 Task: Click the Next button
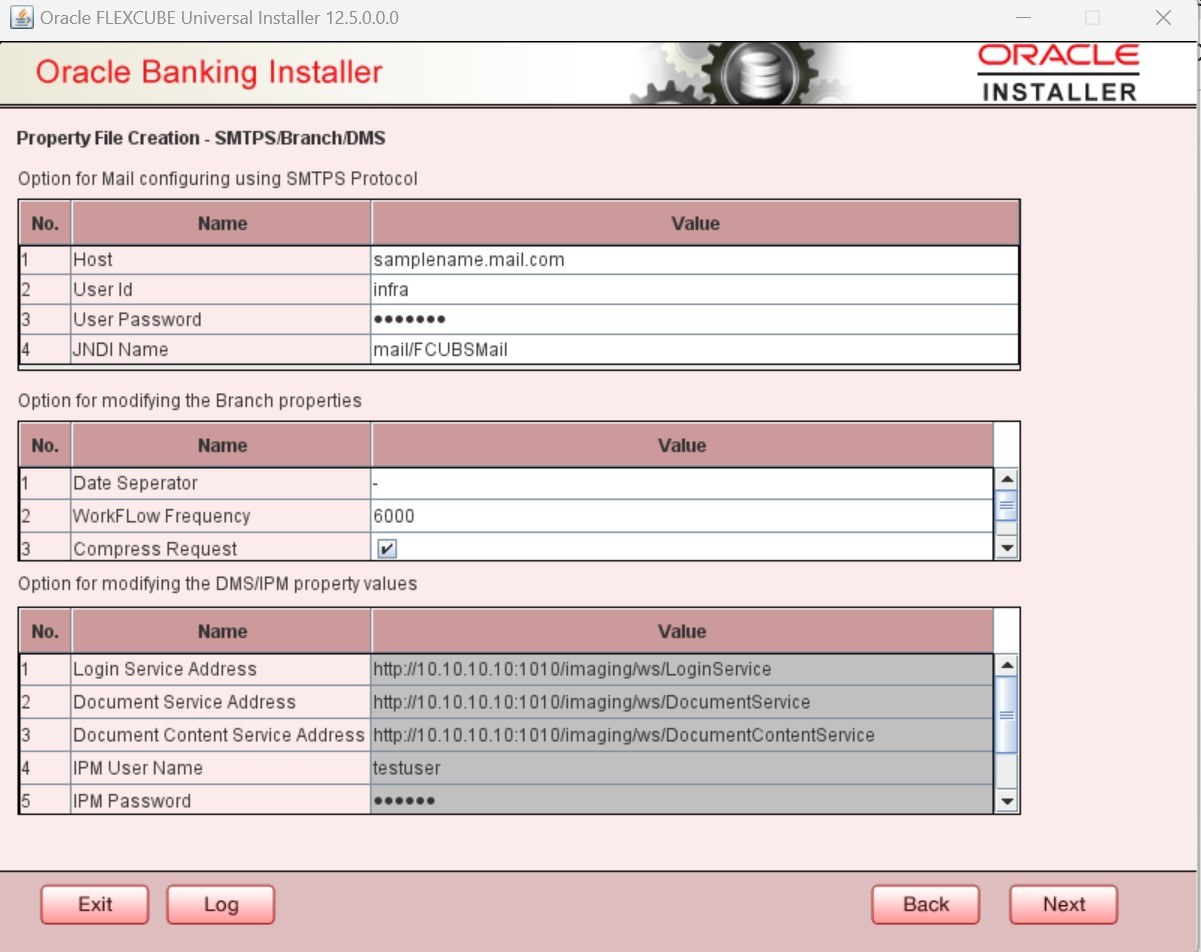(1063, 904)
